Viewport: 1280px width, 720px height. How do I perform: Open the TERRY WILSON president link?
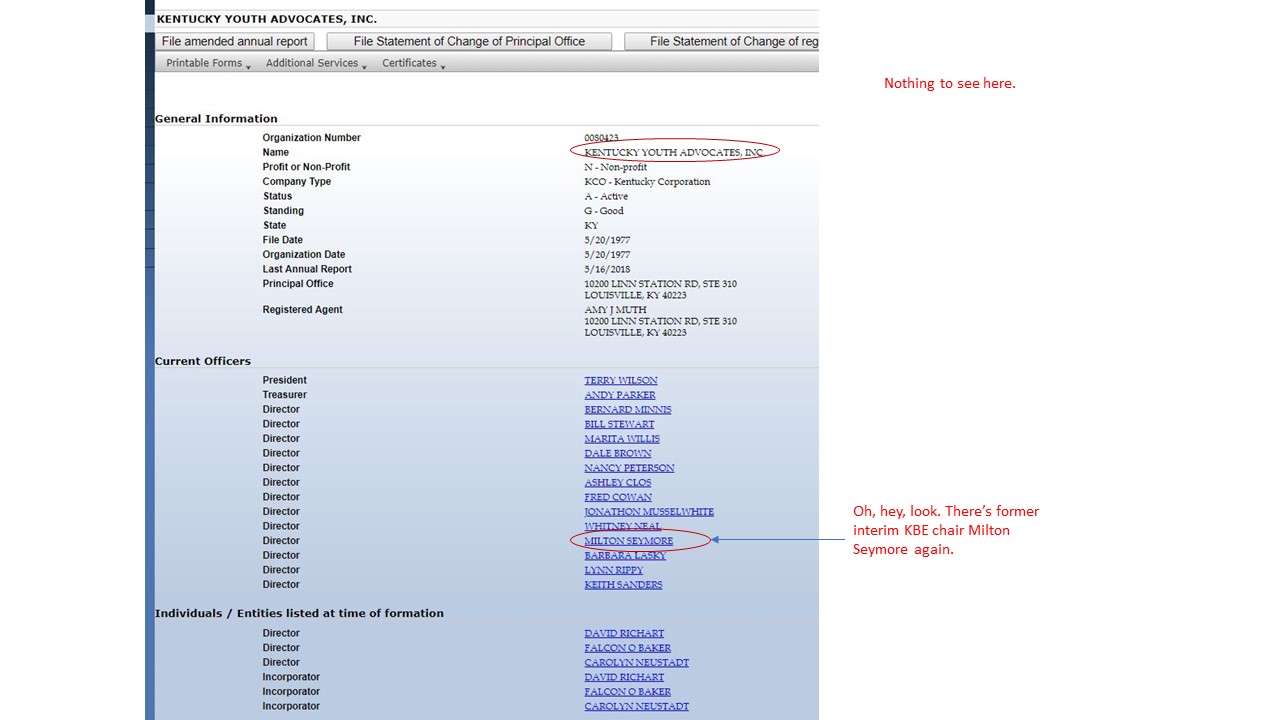pos(621,381)
